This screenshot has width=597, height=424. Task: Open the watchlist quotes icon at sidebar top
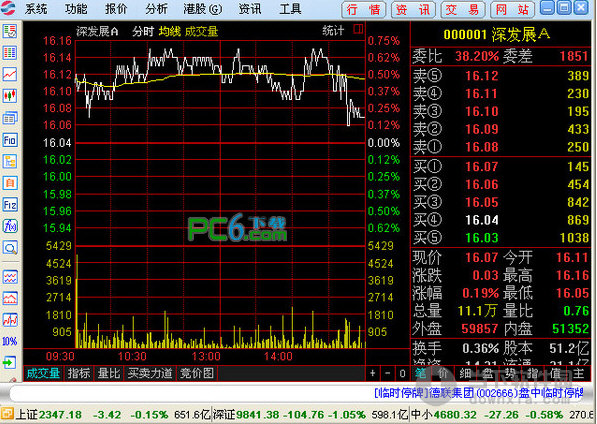click(10, 31)
